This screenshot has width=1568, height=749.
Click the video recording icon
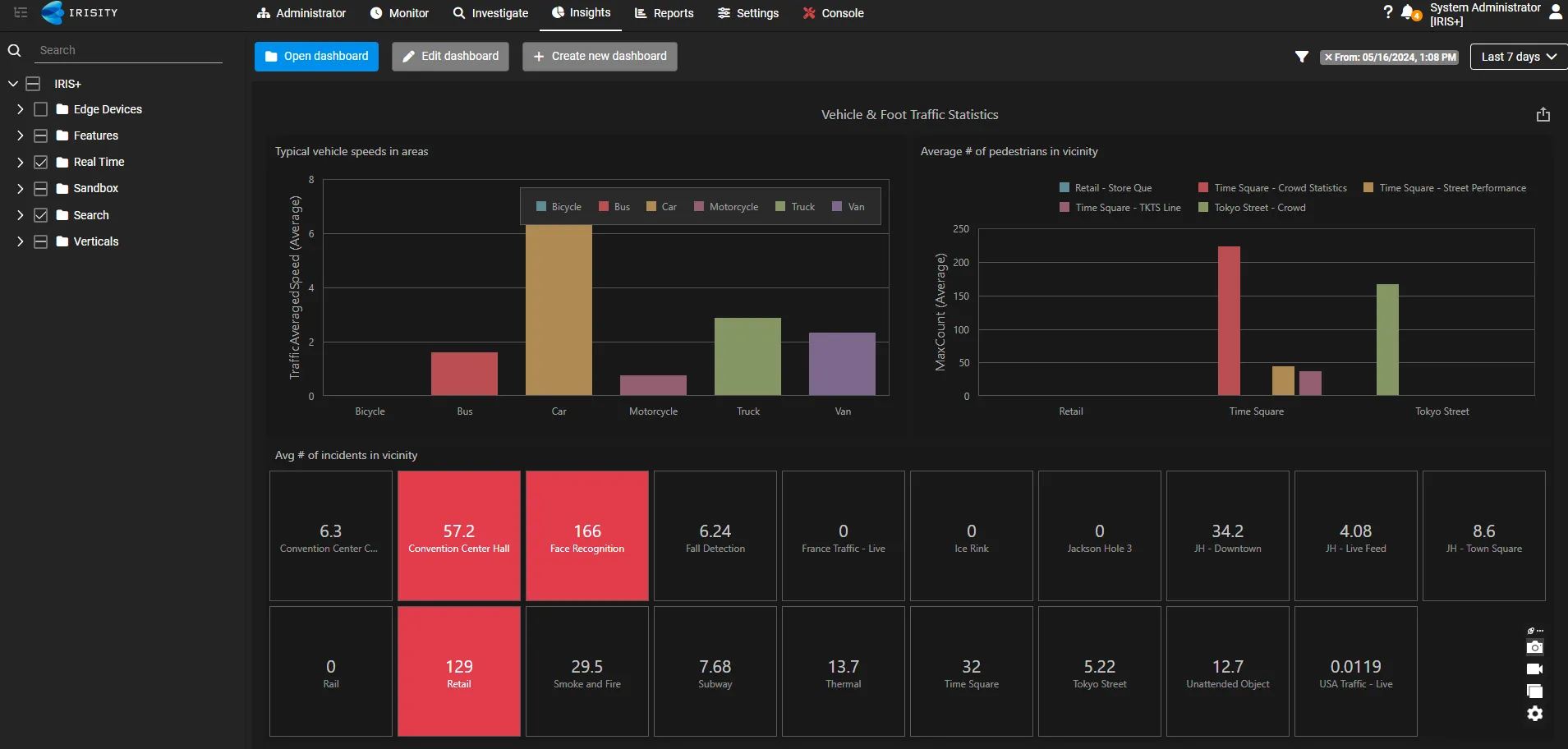[x=1534, y=669]
